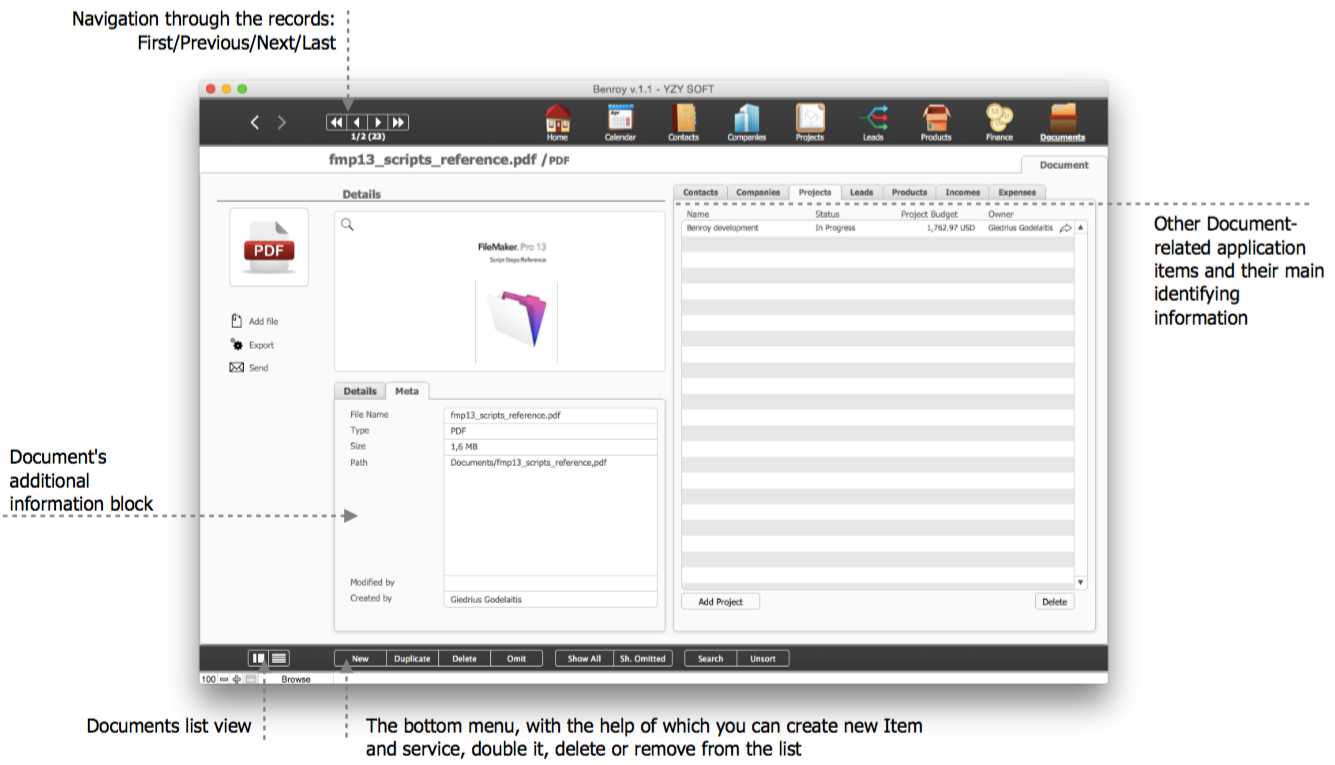
Task: Open the Incomes related tab
Action: click(x=962, y=192)
